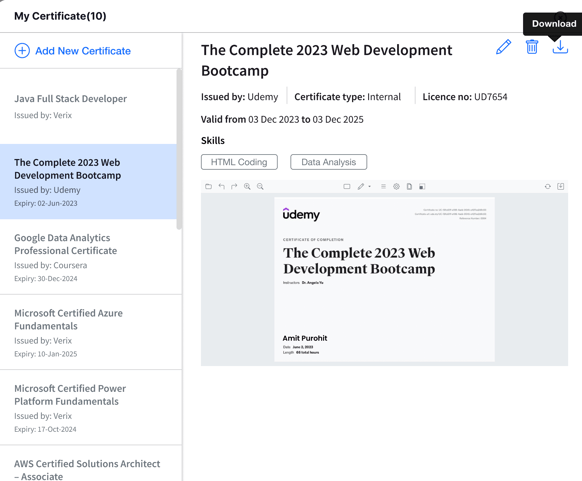The height and width of the screenshot is (481, 582).
Task: Open Microsoft Certified Power Platform Fundamentals
Action: click(91, 408)
